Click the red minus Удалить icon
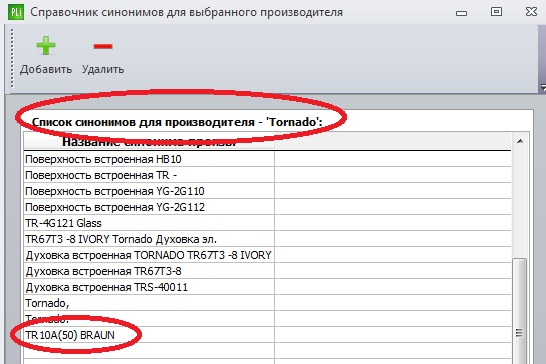 pos(103,46)
